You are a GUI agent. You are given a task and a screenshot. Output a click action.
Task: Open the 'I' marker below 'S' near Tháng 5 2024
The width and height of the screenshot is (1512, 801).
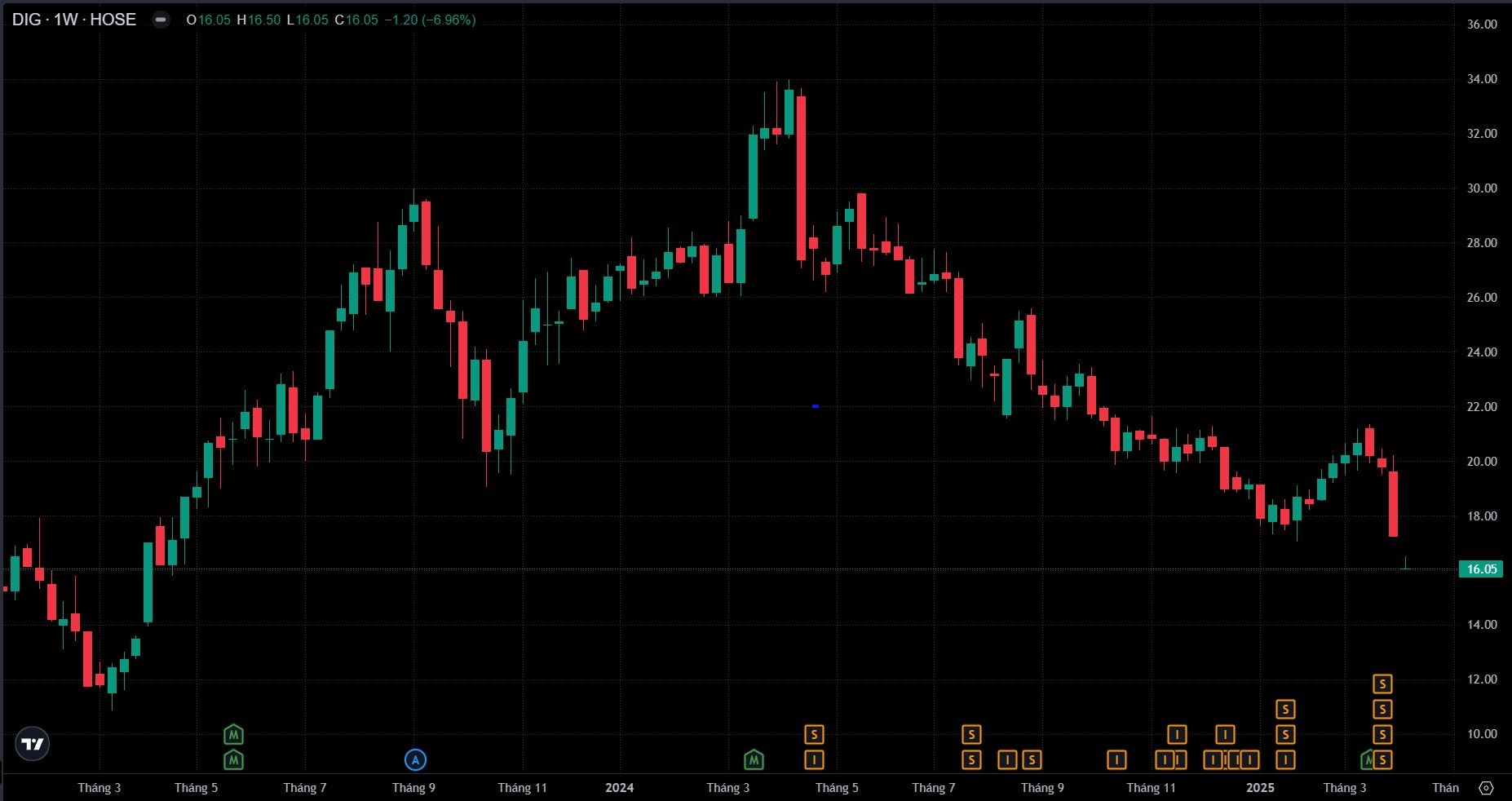(x=814, y=760)
